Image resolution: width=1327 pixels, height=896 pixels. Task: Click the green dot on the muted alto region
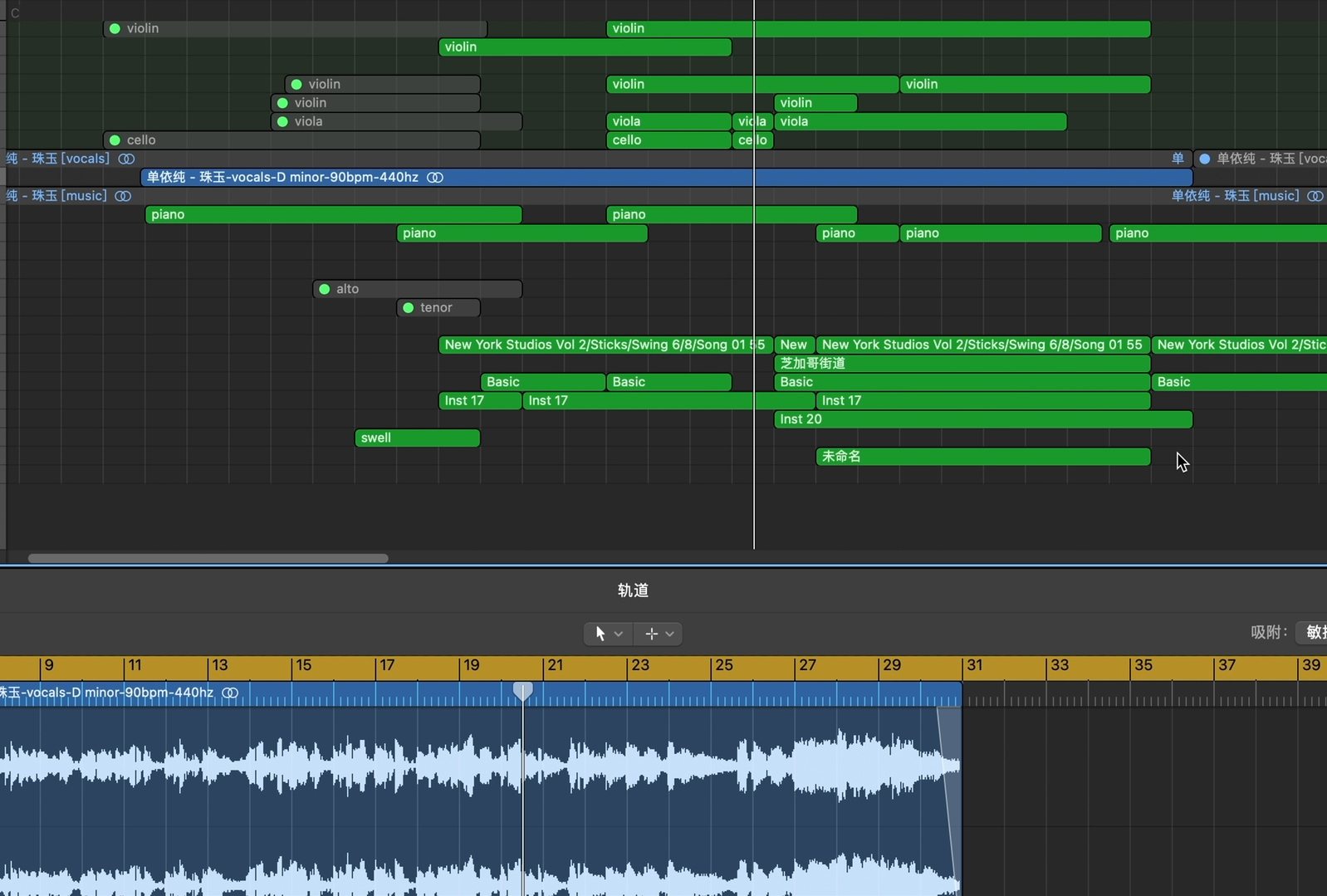[325, 289]
